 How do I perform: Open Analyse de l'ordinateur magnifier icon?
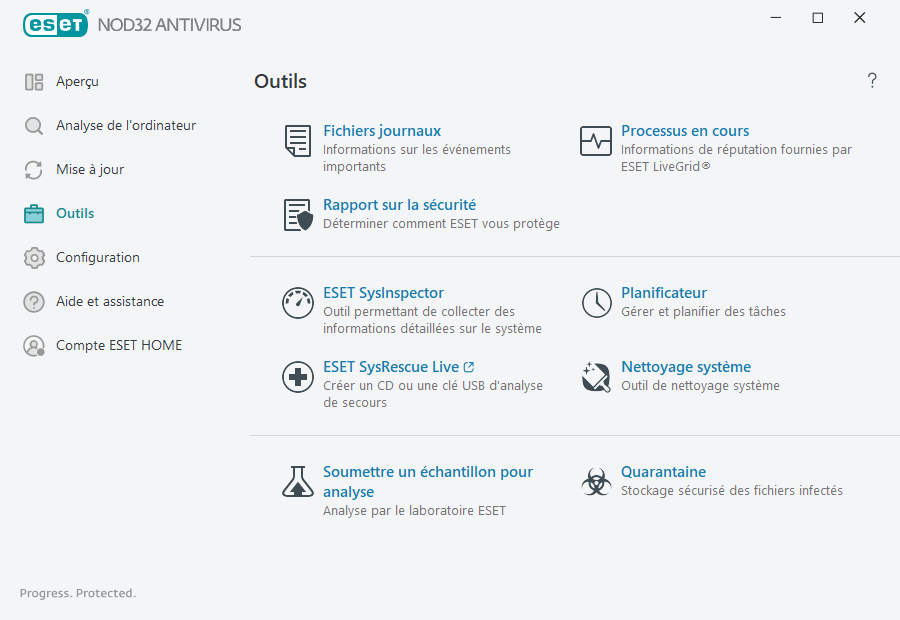[x=33, y=125]
